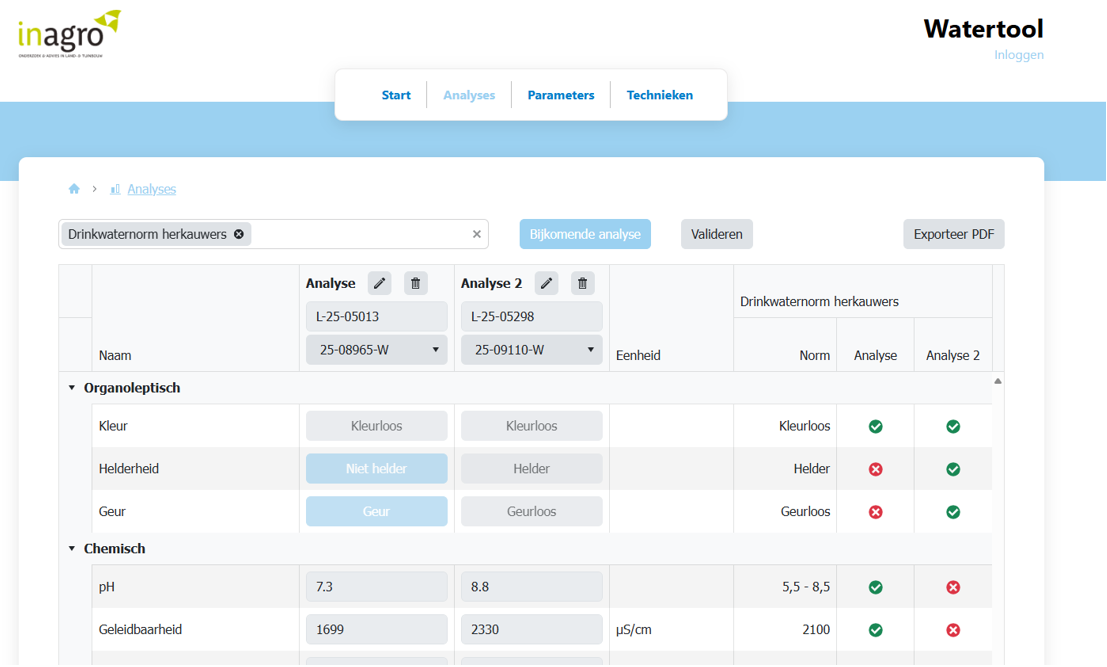Clear the norm filter field
This screenshot has height=667, width=1107.
[477, 234]
